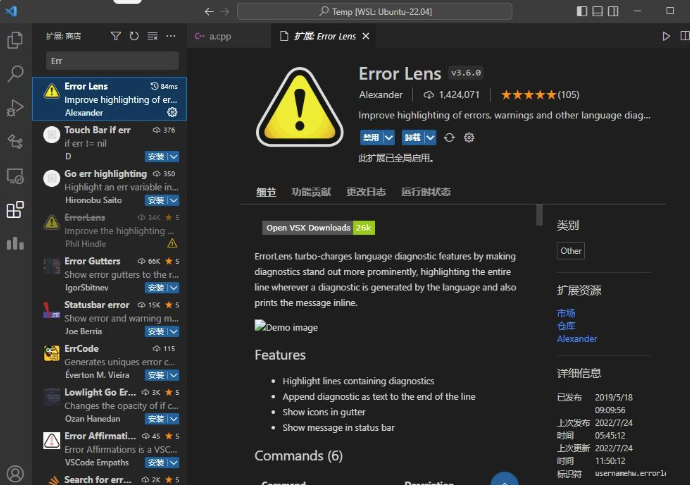Click the extension search field containing Err
The height and width of the screenshot is (485, 690).
pyautogui.click(x=112, y=61)
